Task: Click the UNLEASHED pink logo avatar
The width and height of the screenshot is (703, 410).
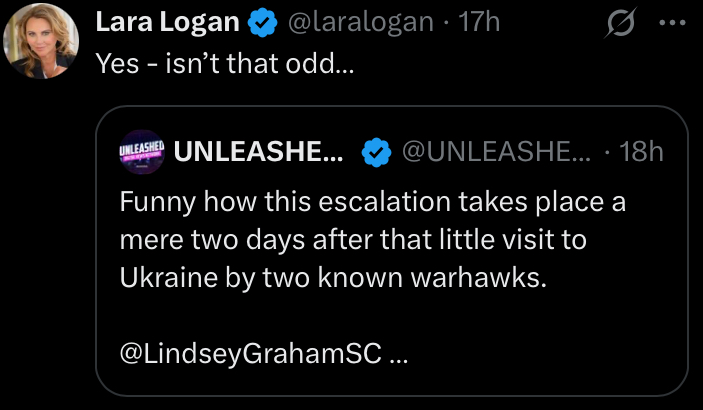Action: click(141, 151)
